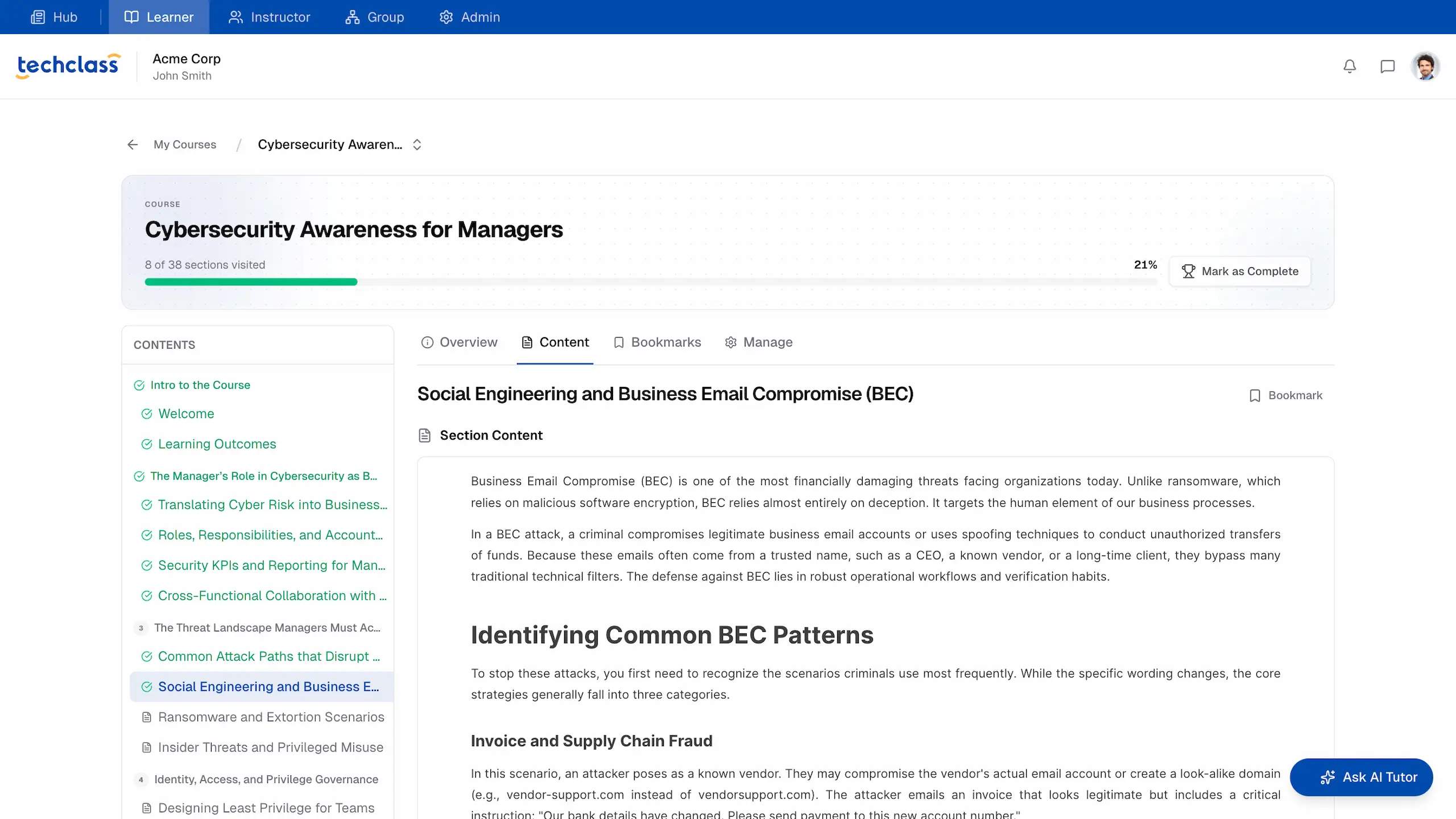Switch to the Instructor menu
This screenshot has width=1456, height=819.
(270, 17)
